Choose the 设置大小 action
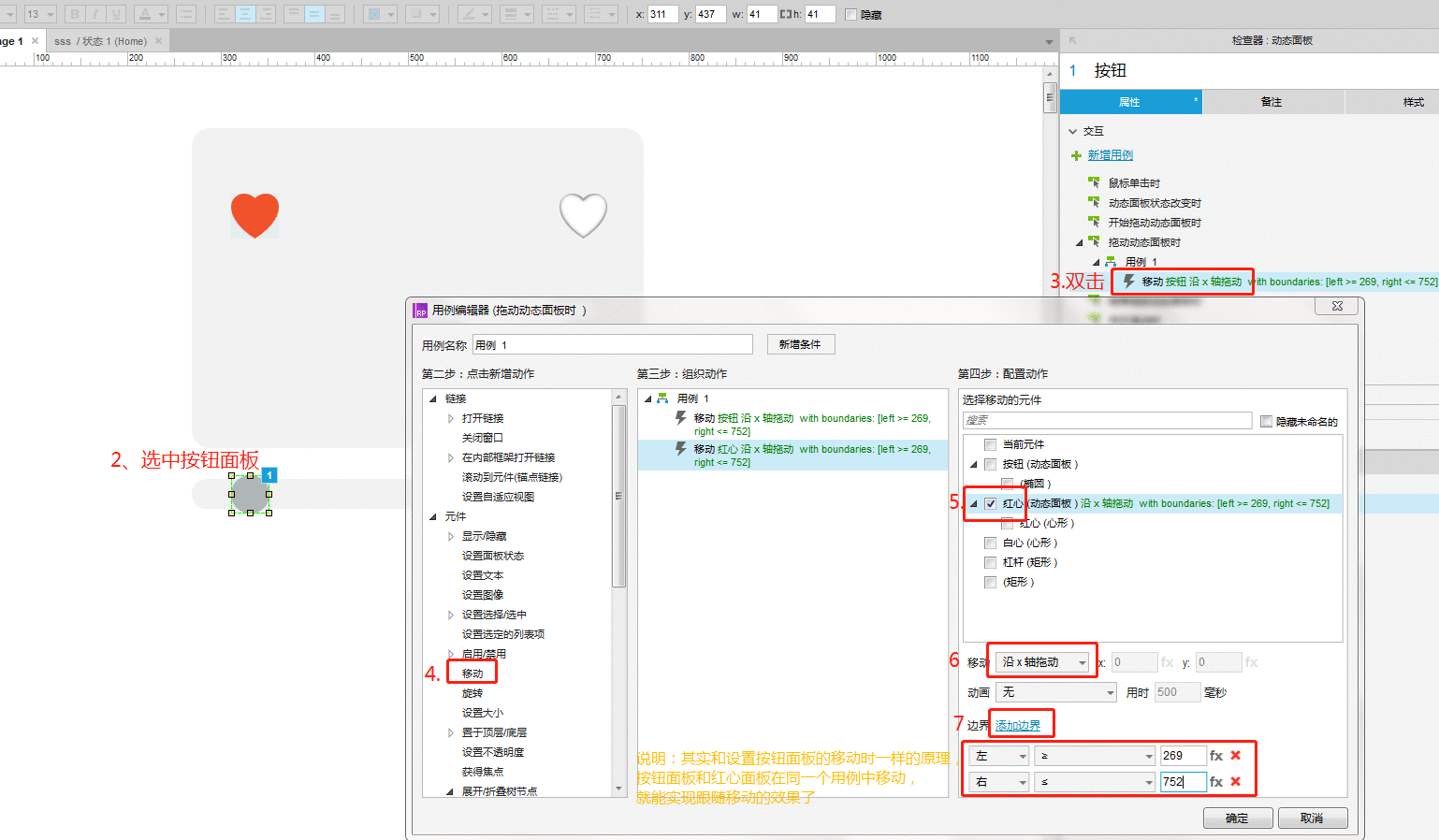1439x840 pixels. pyautogui.click(x=483, y=713)
